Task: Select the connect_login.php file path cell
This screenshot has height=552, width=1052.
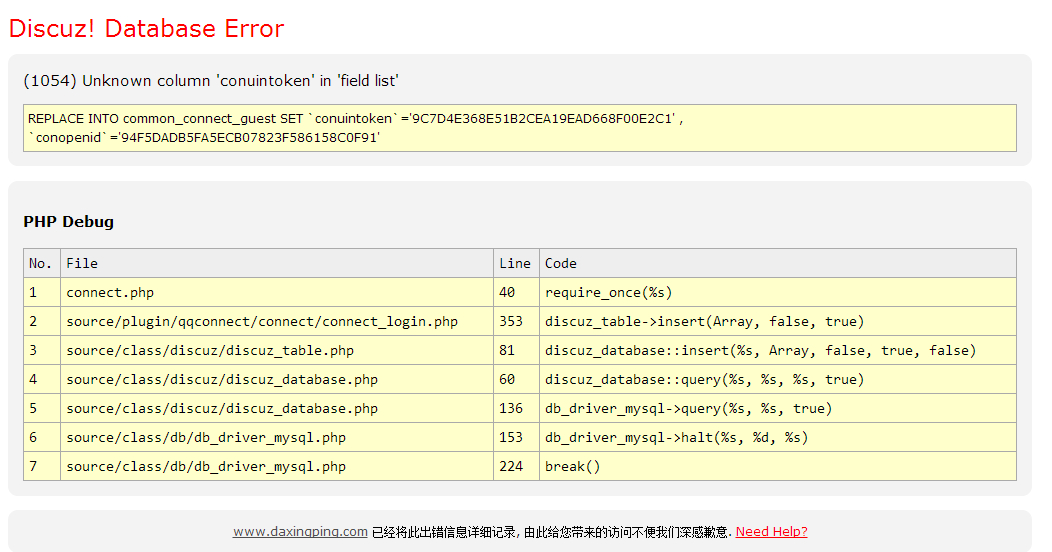Action: pos(277,321)
